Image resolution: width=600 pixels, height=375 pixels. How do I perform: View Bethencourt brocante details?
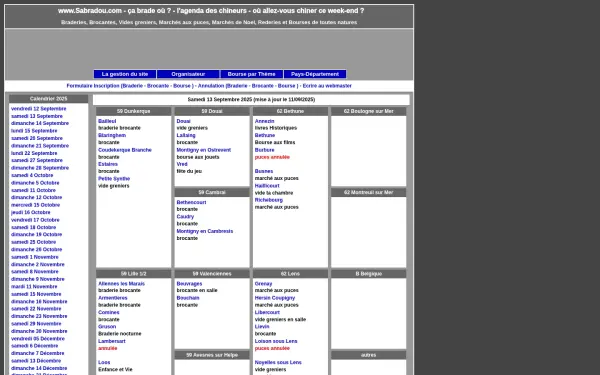(x=191, y=202)
